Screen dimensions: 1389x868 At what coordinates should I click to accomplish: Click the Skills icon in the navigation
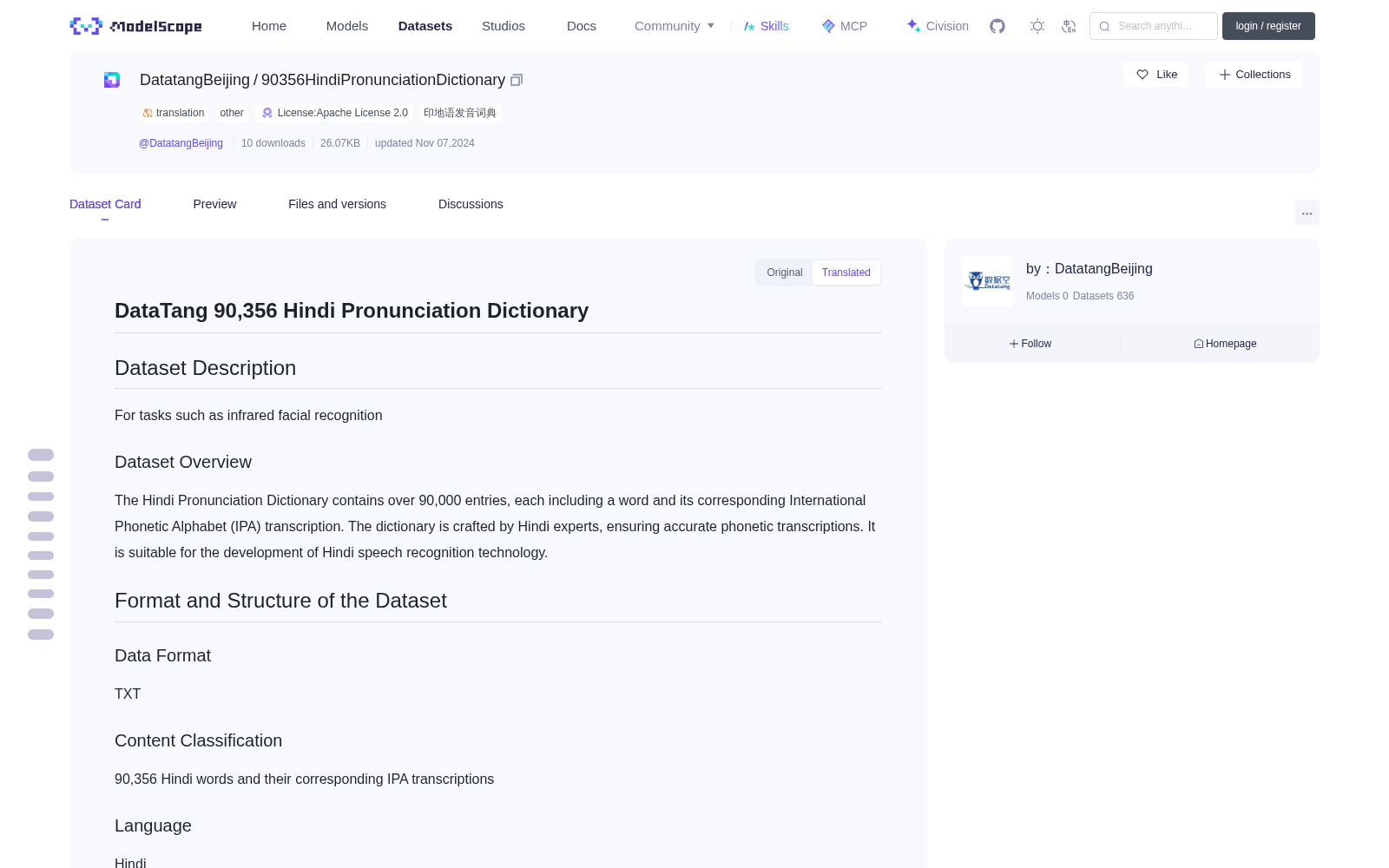coord(749,26)
